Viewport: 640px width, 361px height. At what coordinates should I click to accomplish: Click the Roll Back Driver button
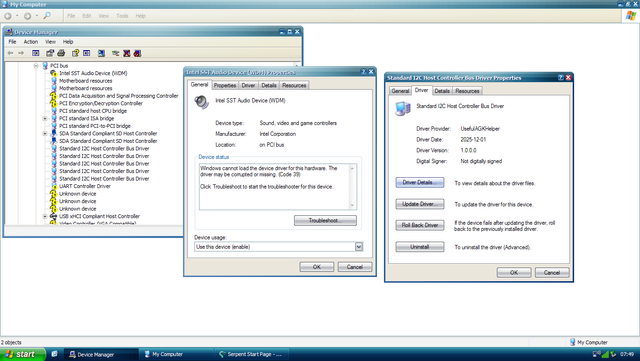coord(420,225)
